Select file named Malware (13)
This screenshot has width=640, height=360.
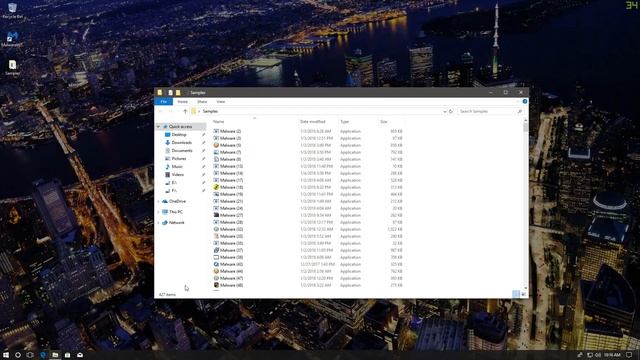pyautogui.click(x=231, y=166)
